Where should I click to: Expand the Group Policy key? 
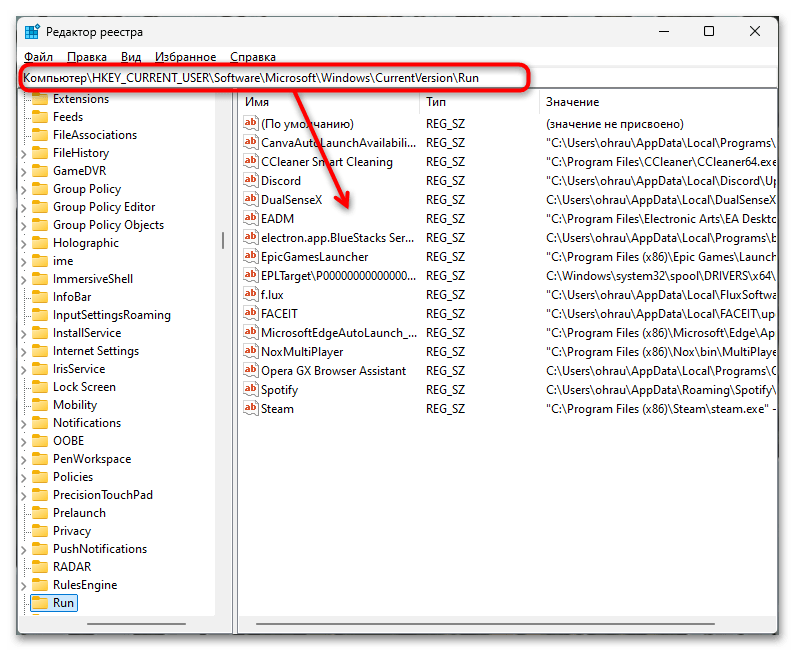24,189
